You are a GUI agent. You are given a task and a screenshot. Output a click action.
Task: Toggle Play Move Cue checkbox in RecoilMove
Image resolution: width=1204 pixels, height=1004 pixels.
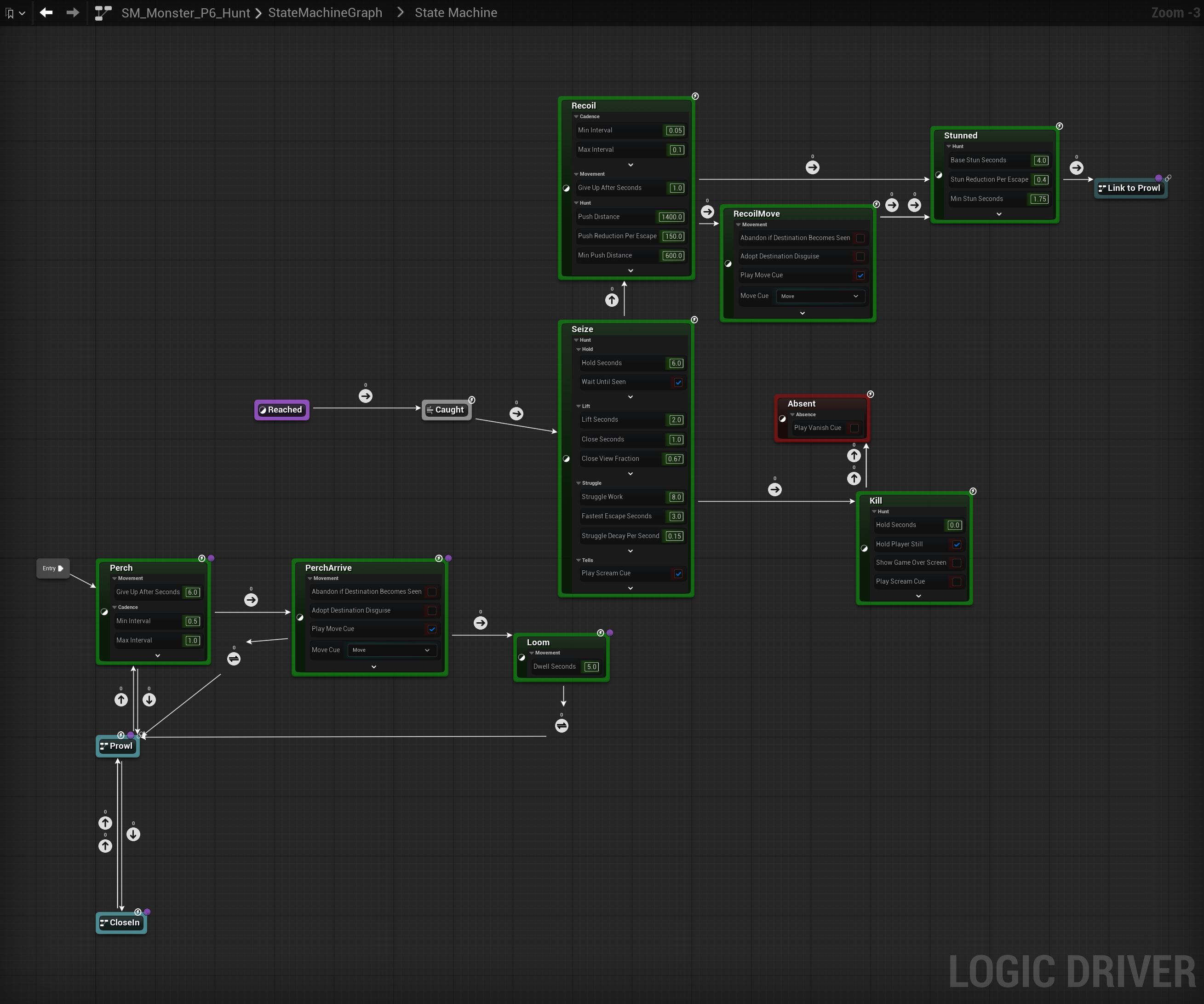[860, 276]
